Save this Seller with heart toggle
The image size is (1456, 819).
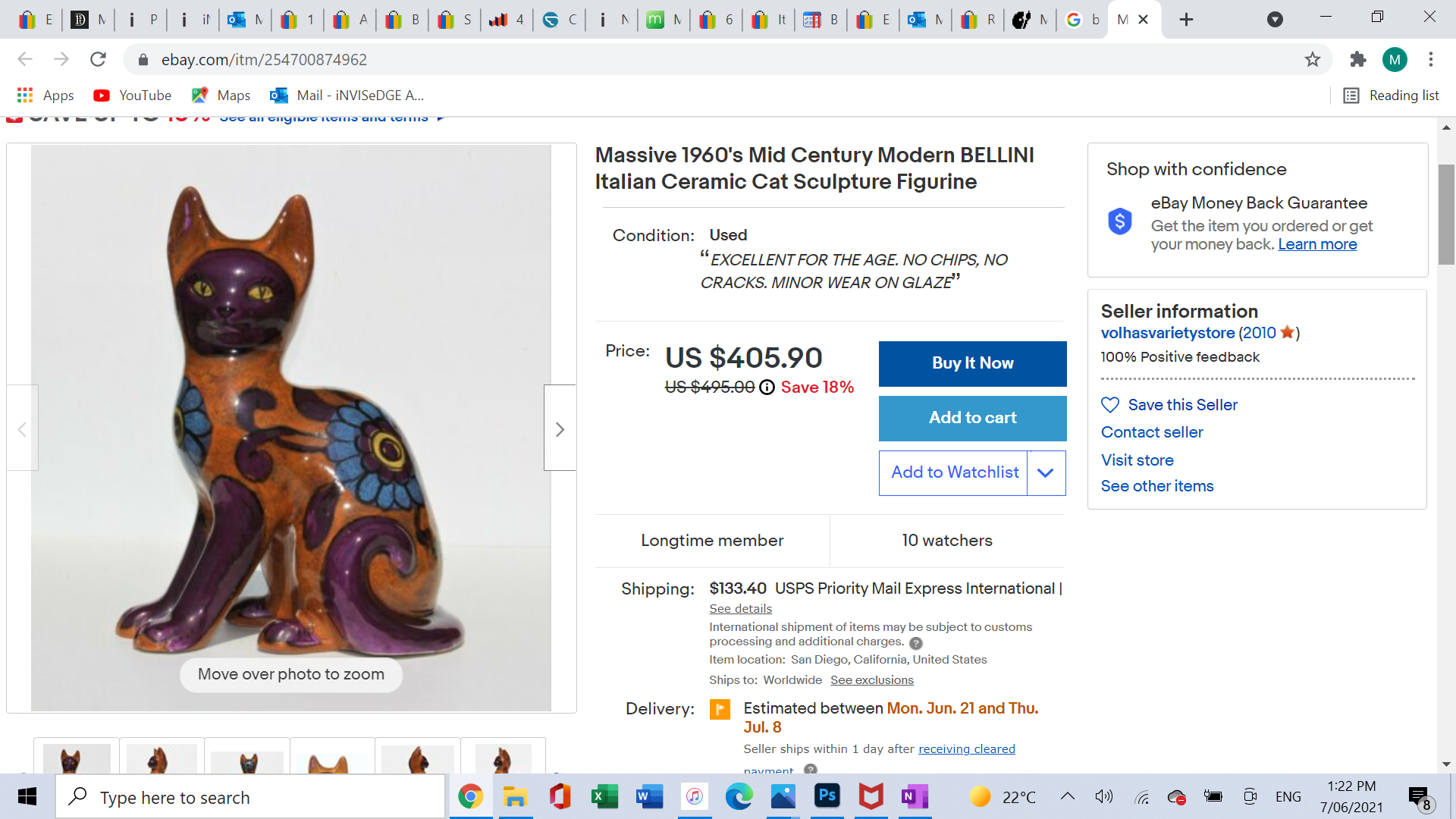(x=1110, y=405)
